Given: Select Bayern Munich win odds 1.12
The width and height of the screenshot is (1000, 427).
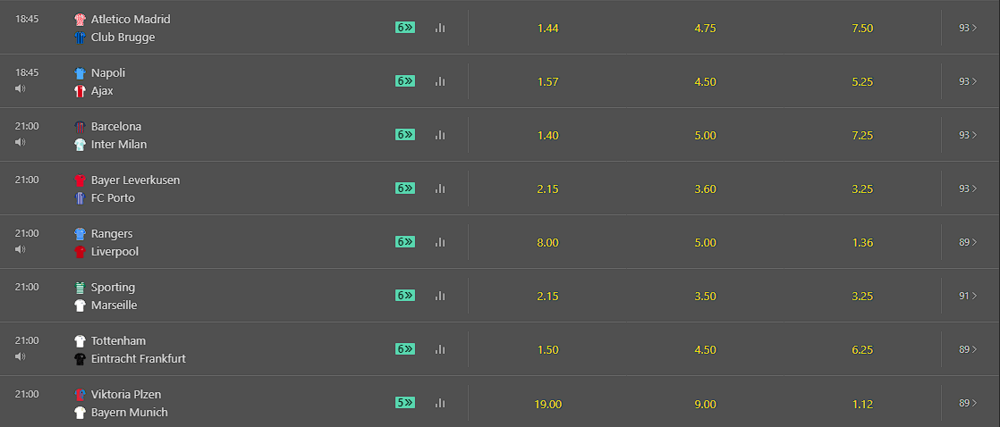Looking at the screenshot, I should click(x=862, y=403).
